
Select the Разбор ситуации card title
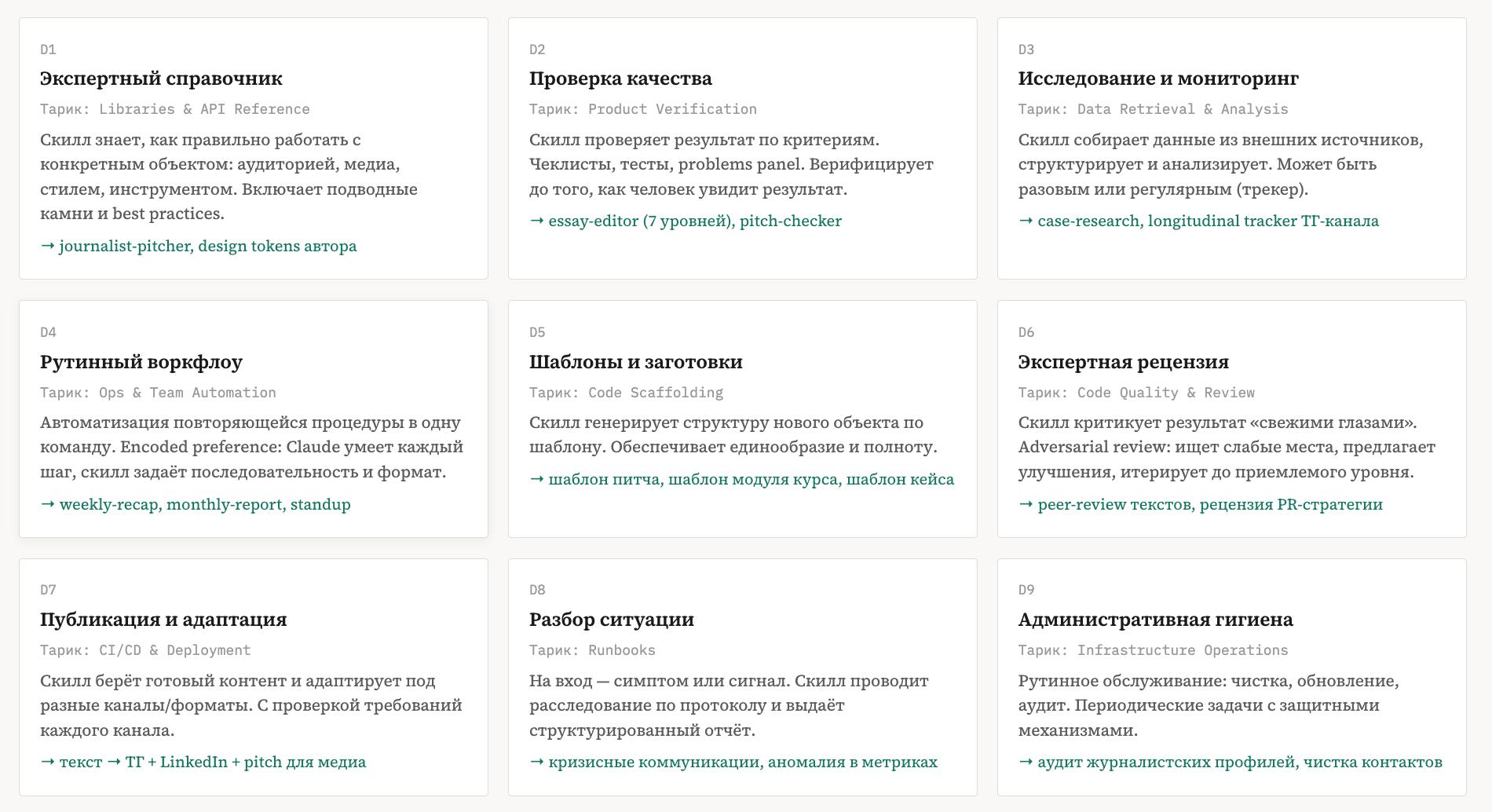[x=612, y=620]
